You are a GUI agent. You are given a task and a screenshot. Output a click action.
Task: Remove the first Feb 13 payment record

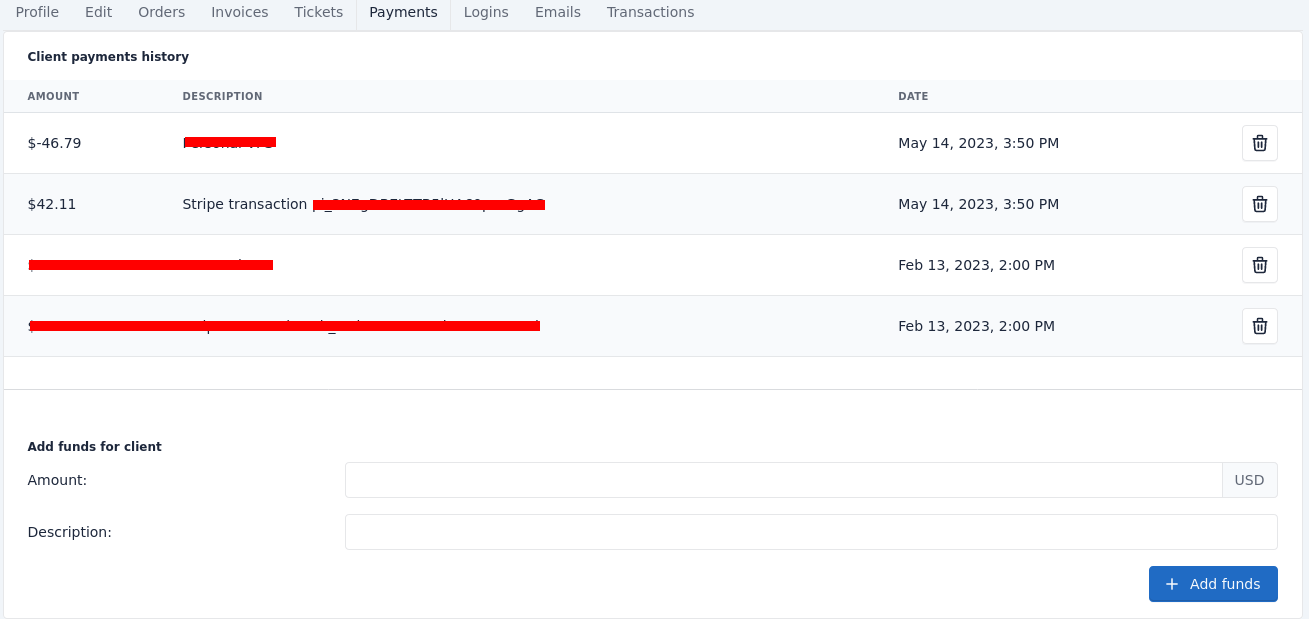[1259, 265]
